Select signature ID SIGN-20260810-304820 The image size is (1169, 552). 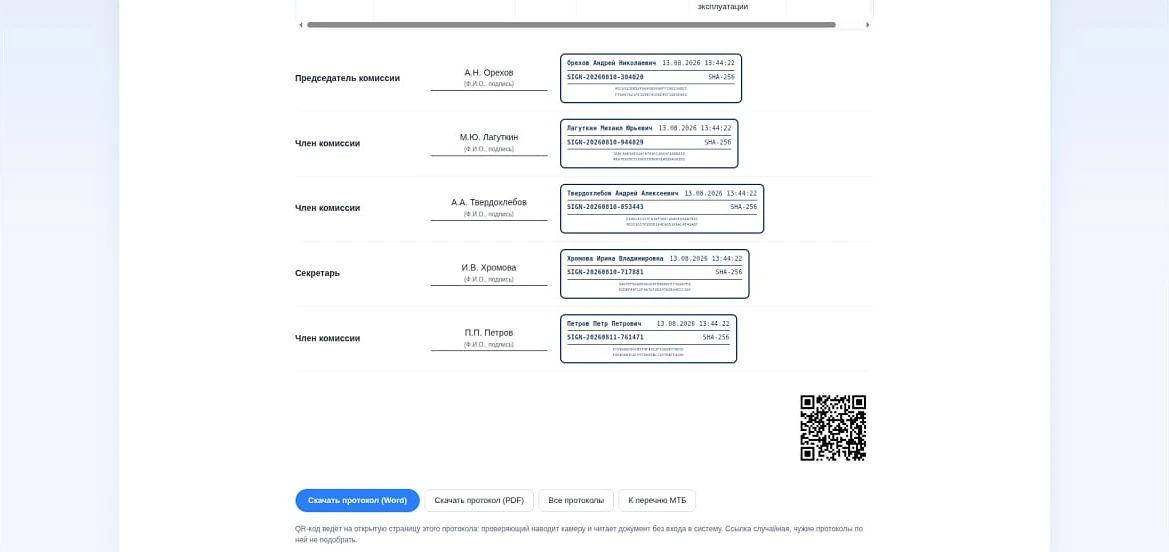pyautogui.click(x=605, y=77)
